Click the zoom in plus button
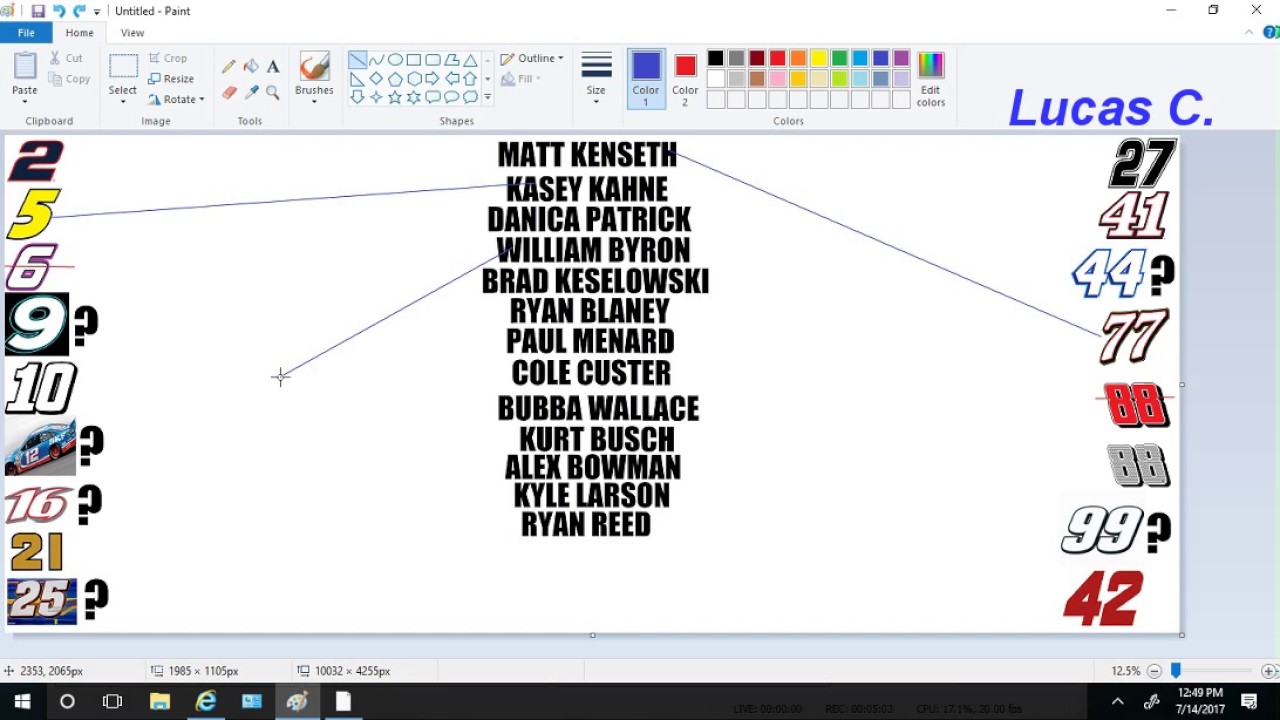 1269,671
